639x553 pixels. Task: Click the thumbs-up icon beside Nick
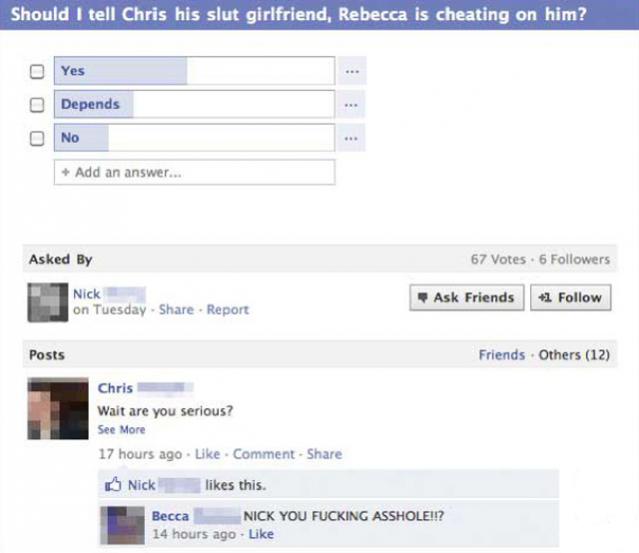(113, 484)
